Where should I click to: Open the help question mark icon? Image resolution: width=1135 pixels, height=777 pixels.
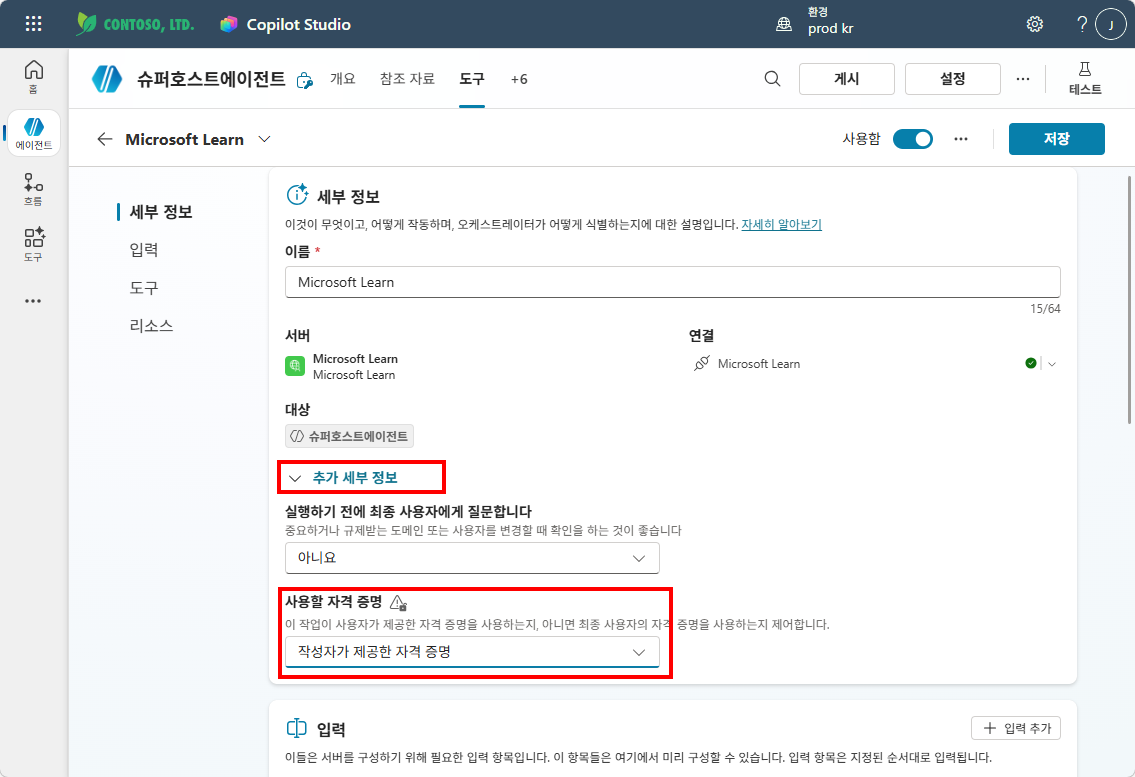pos(1082,24)
